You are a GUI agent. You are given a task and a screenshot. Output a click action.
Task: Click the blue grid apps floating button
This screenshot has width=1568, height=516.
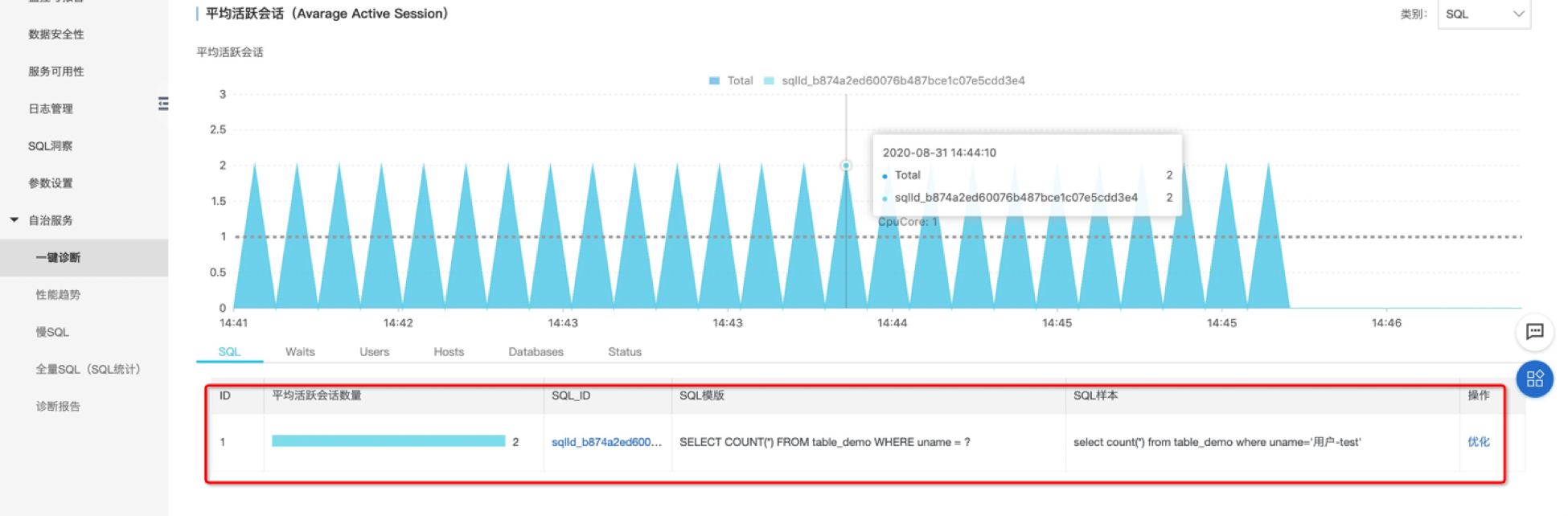coord(1534,379)
